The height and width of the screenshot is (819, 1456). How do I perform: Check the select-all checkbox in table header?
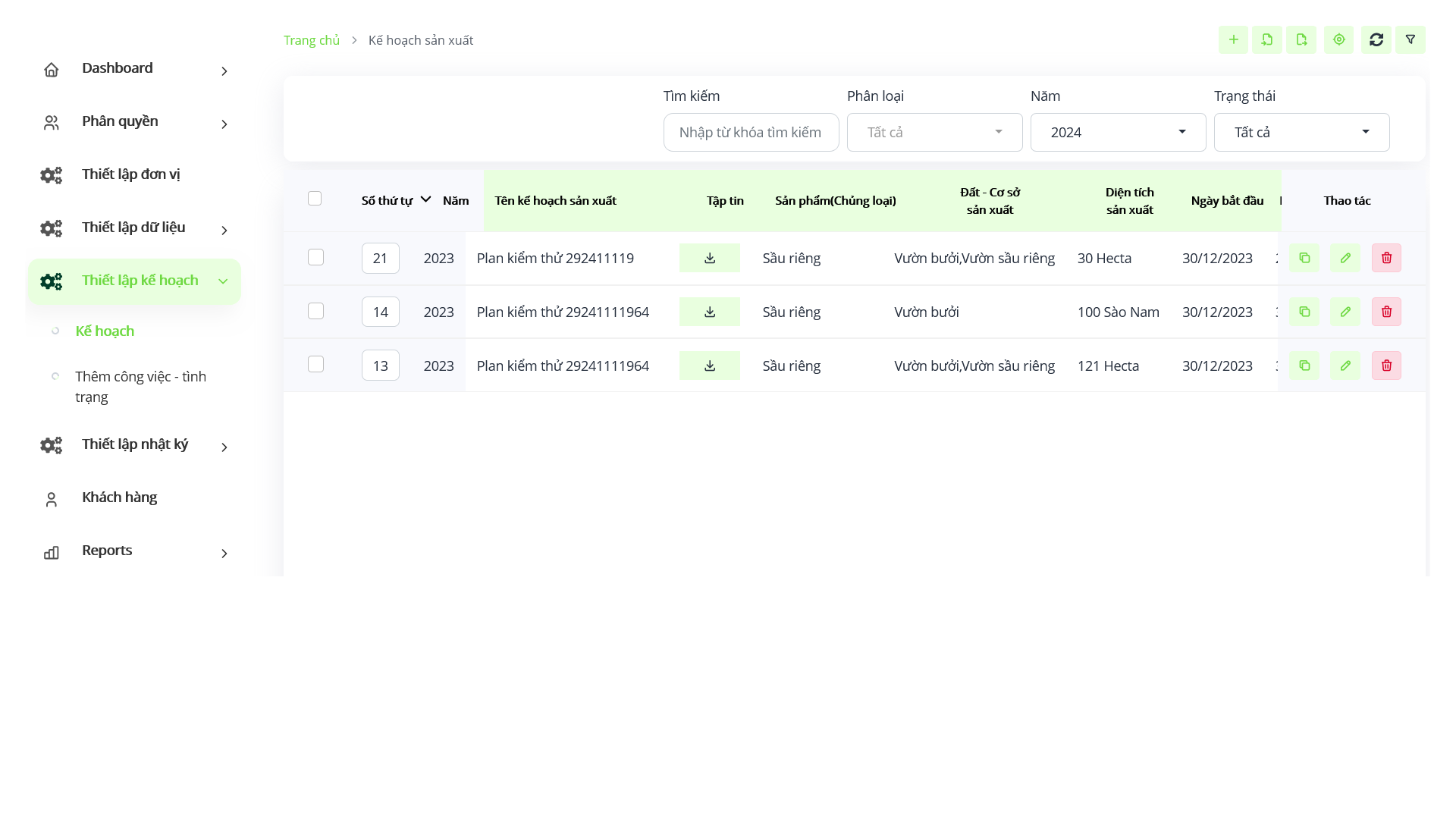315,199
